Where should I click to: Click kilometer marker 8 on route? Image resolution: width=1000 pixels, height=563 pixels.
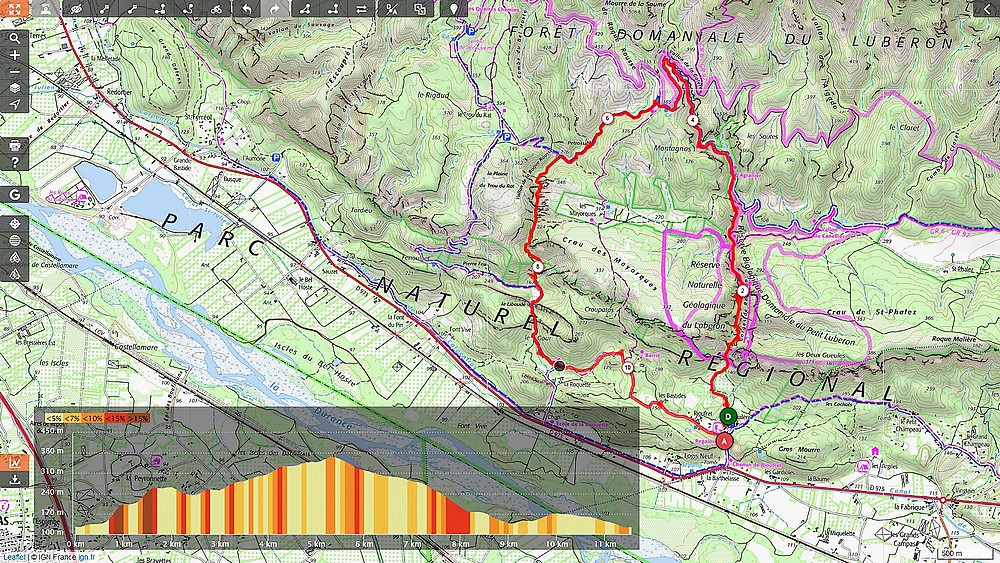click(538, 267)
